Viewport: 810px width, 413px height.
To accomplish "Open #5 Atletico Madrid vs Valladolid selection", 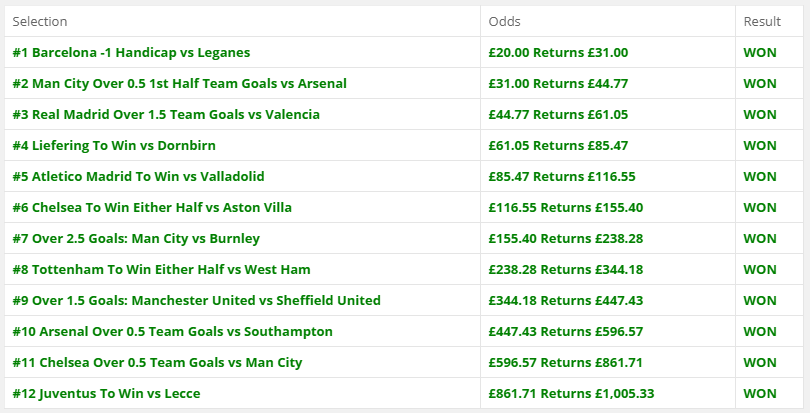I will click(x=138, y=176).
